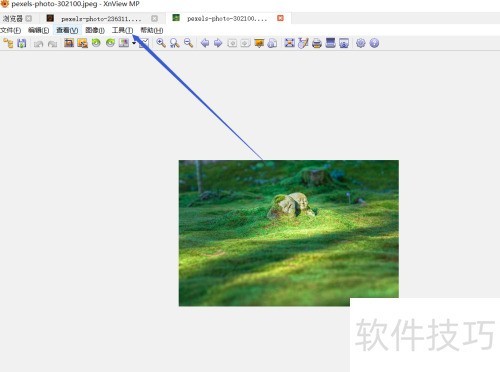
Task: Rotate image clockwise with the green icon
Action: pyautogui.click(x=110, y=43)
